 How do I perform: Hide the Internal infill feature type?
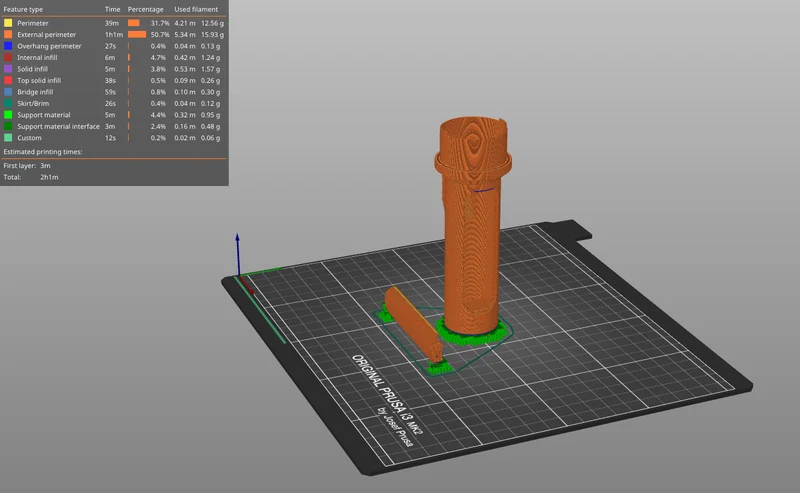click(x=113, y=58)
